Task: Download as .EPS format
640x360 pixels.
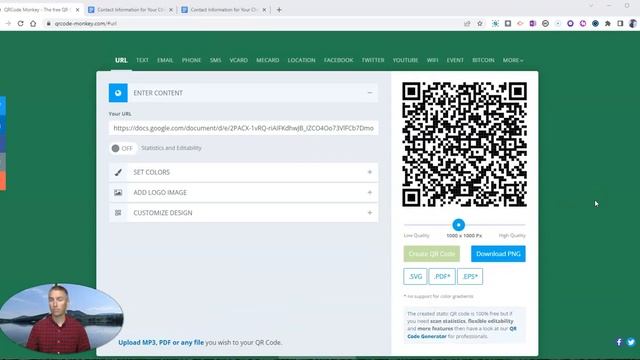Action: pos(470,276)
